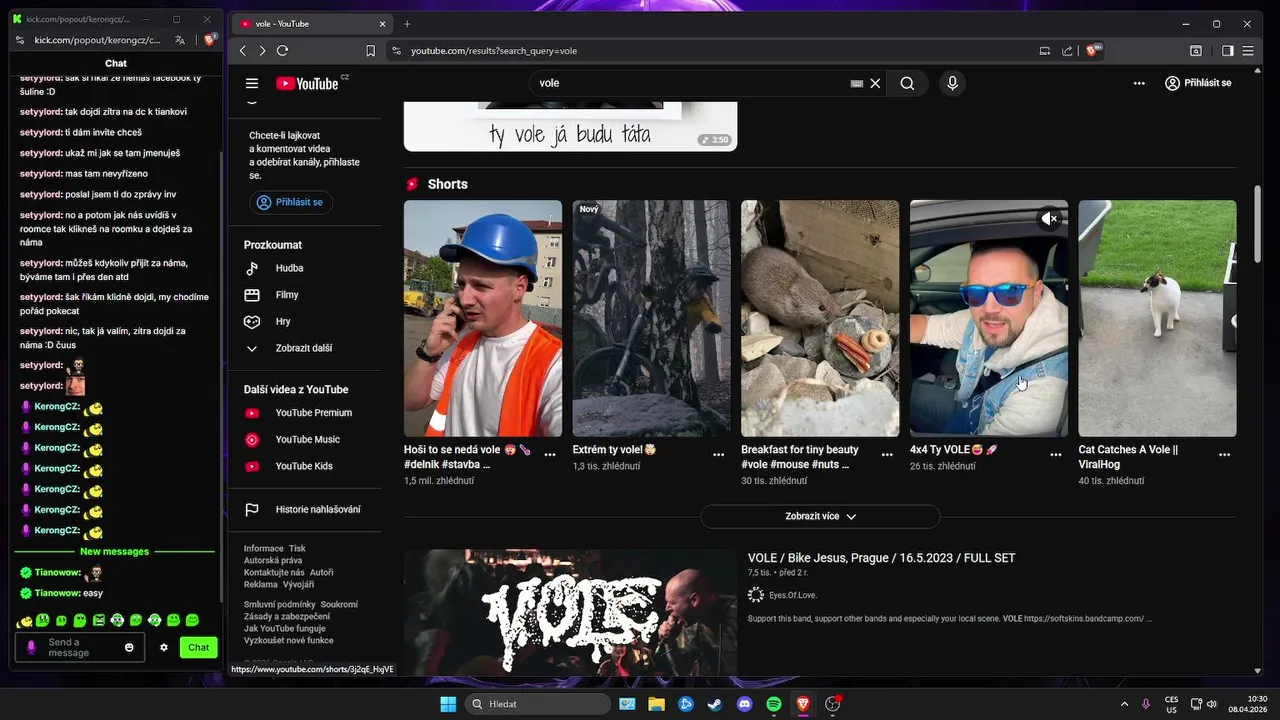The height and width of the screenshot is (720, 1280).
Task: Click Send a message field in Kick chat
Action: click(80, 648)
